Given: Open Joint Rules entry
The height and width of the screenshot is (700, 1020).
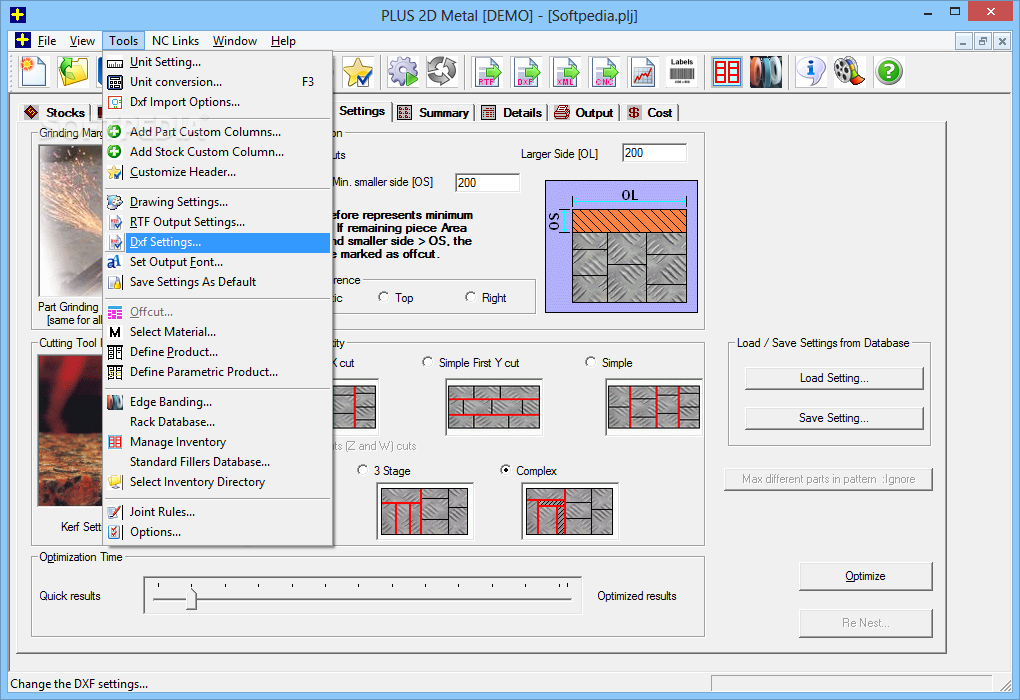Looking at the screenshot, I should (x=217, y=513).
